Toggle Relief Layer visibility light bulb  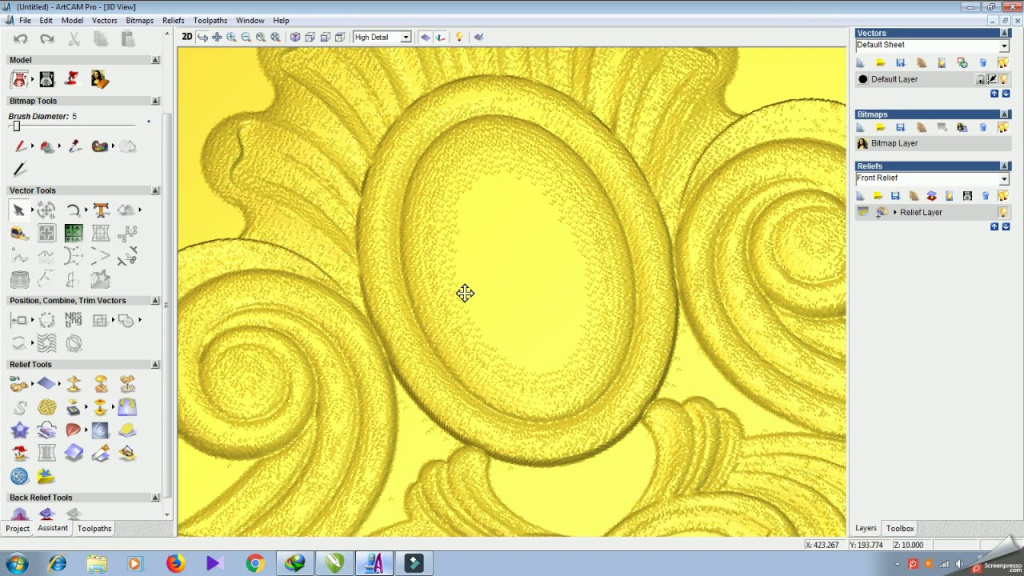click(x=1003, y=212)
